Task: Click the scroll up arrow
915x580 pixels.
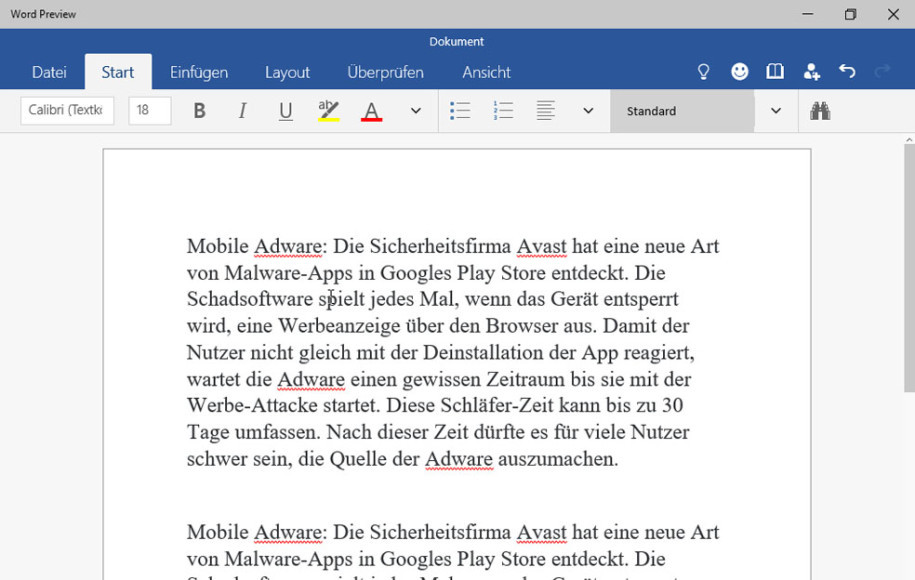Action: 909,139
